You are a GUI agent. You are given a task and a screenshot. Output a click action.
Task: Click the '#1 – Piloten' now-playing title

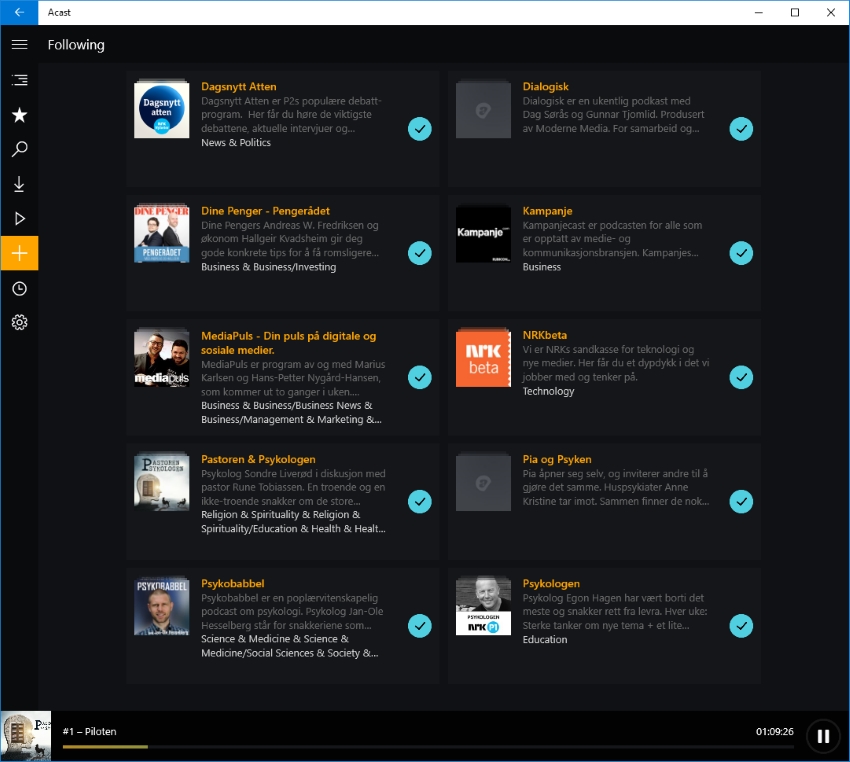(89, 732)
